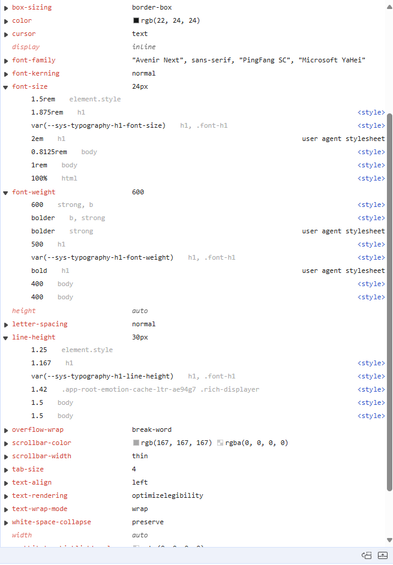The width and height of the screenshot is (393, 565).
Task: Collapse the font-weight property
Action: pyautogui.click(x=6, y=192)
